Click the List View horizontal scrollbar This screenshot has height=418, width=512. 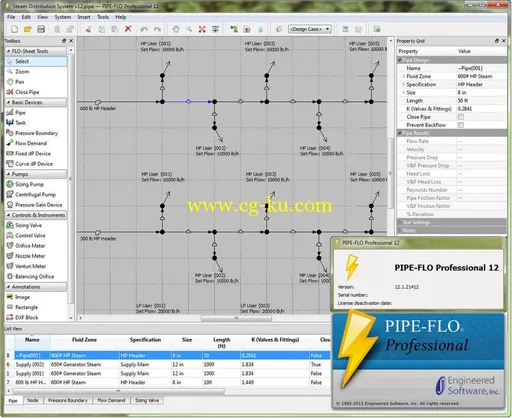coord(118,391)
